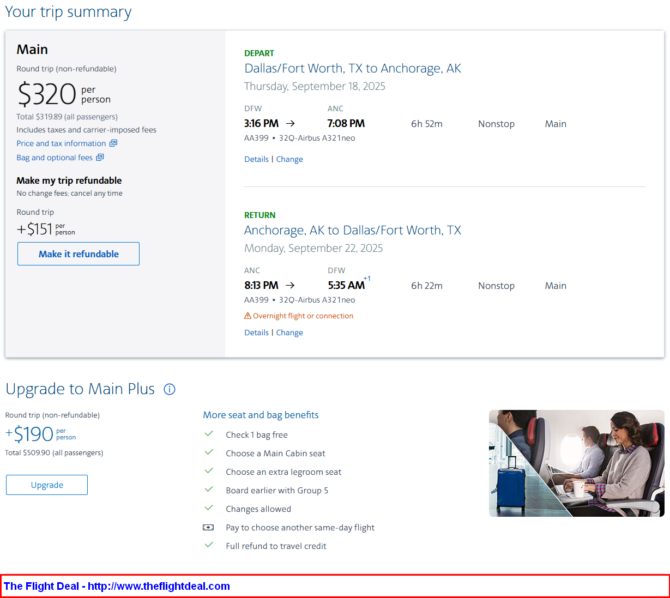Click the +$190 per person upgrade price
The width and height of the screenshot is (670, 598).
point(41,434)
